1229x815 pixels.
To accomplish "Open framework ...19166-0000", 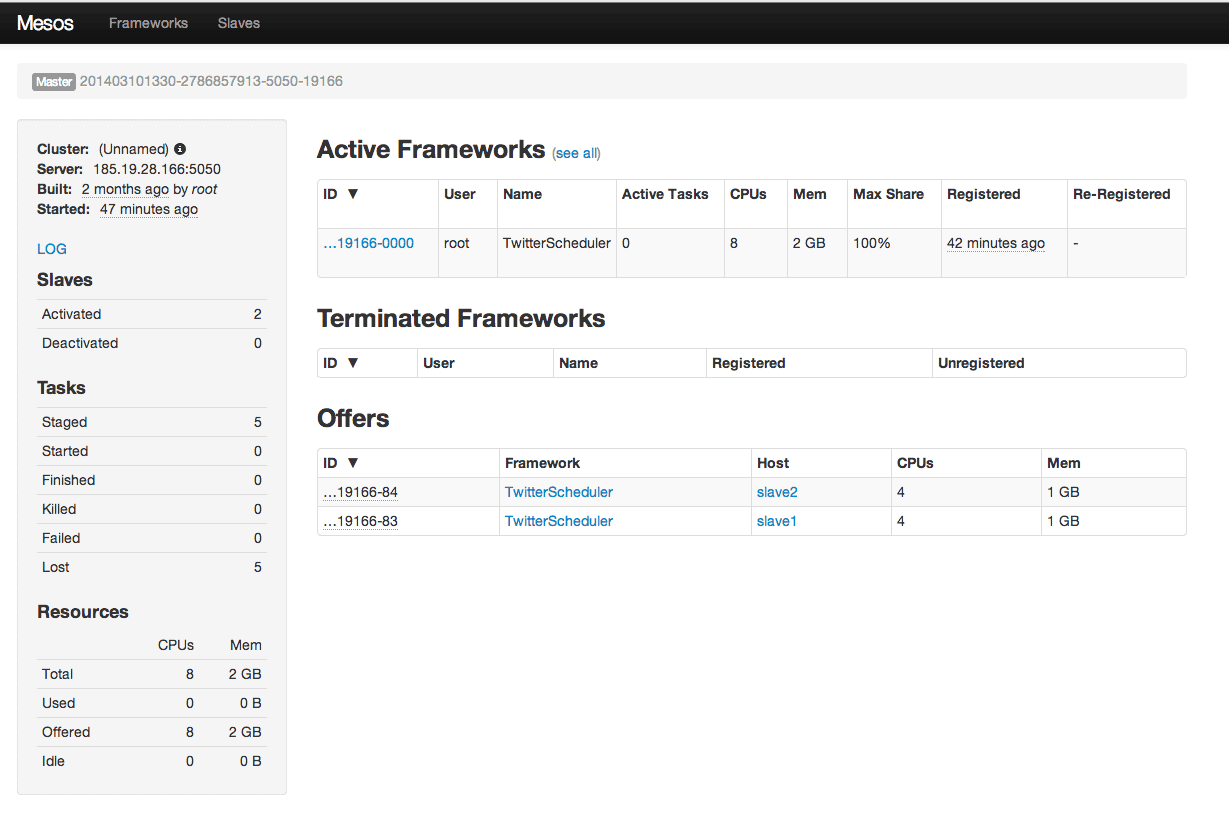I will pyautogui.click(x=368, y=243).
